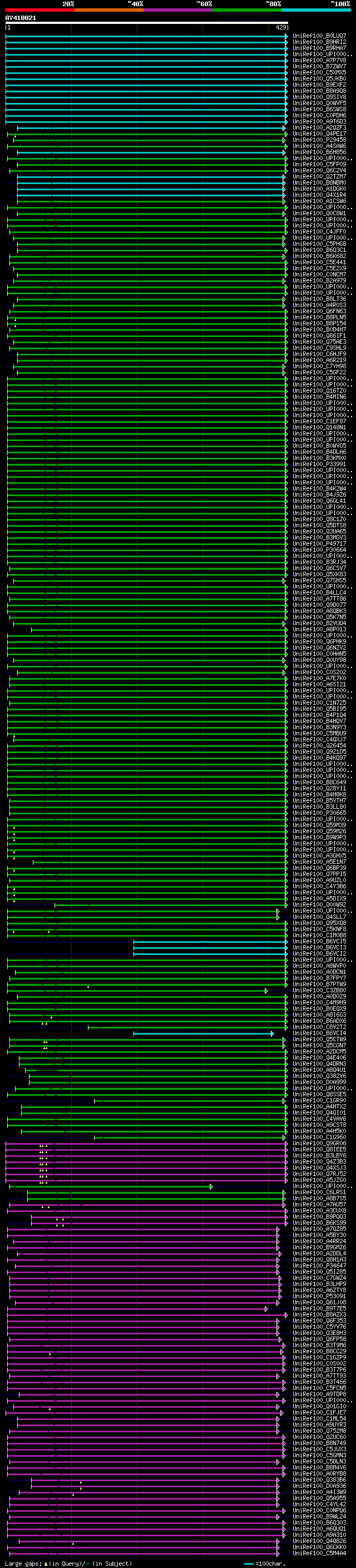Click the UniRef100_Q8SSE5 entry
This screenshot has width=356, height=1568.
coord(319,1095)
